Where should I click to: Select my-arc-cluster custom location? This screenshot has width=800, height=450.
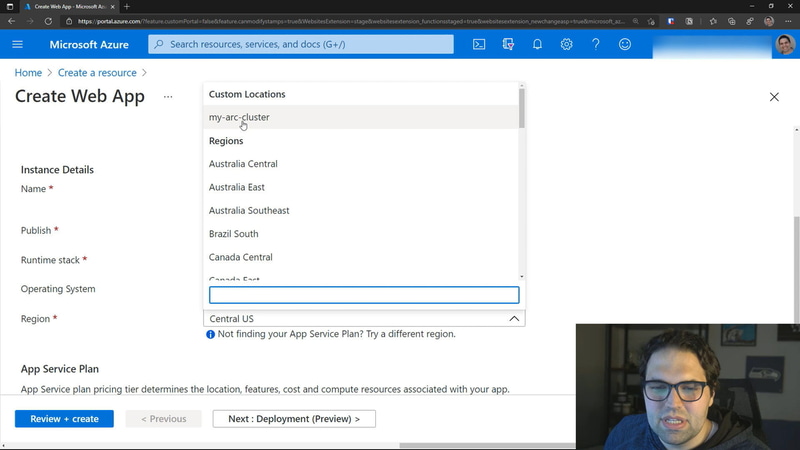(361, 117)
